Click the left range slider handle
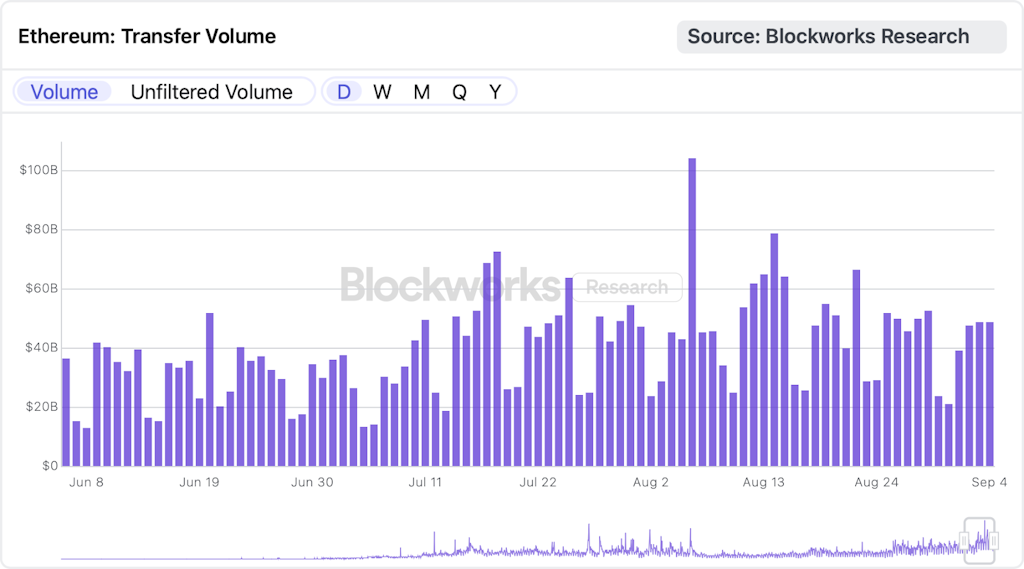Screen dimensions: 1024x569 (x=964, y=541)
